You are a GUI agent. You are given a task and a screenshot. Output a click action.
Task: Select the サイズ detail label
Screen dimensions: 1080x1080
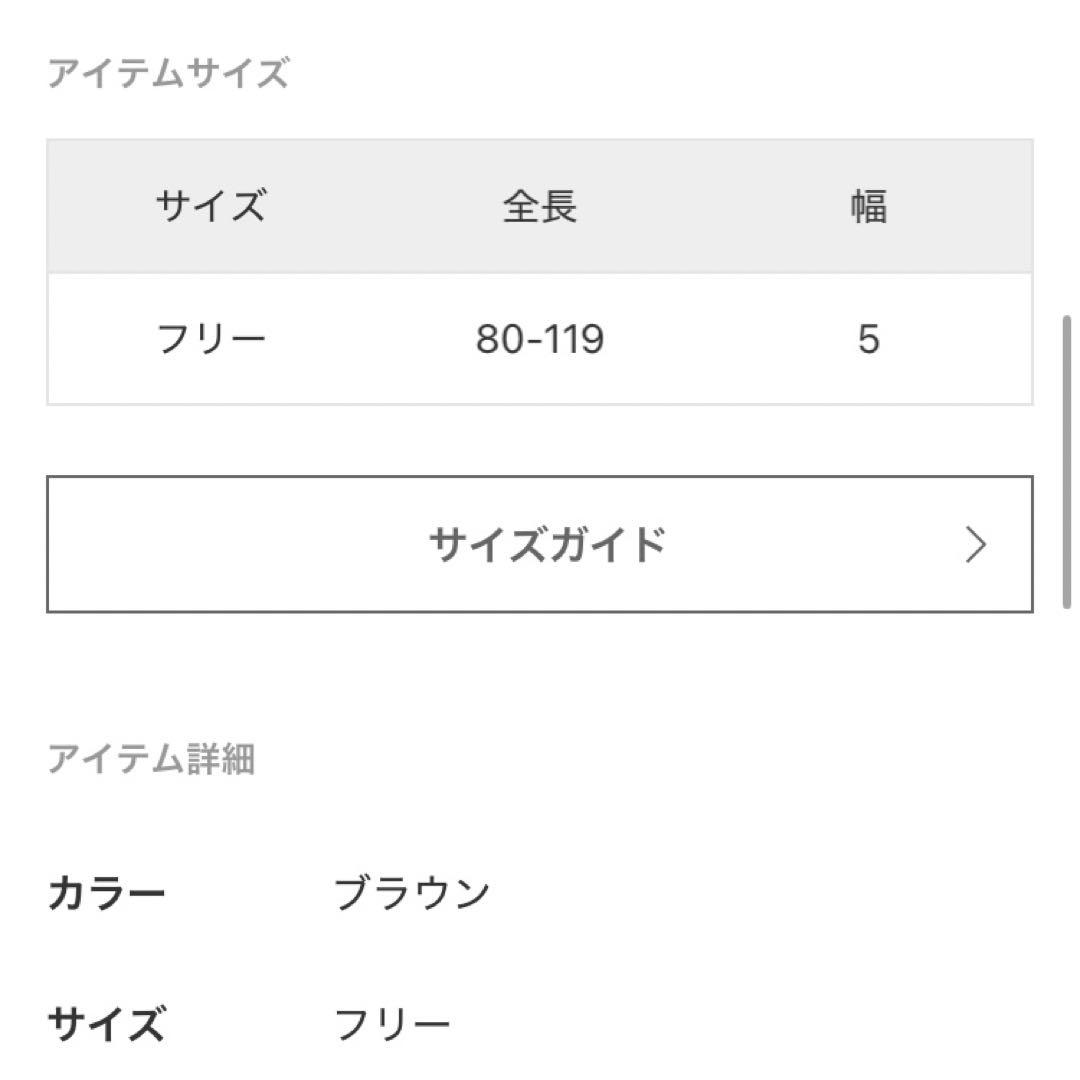[105, 1021]
